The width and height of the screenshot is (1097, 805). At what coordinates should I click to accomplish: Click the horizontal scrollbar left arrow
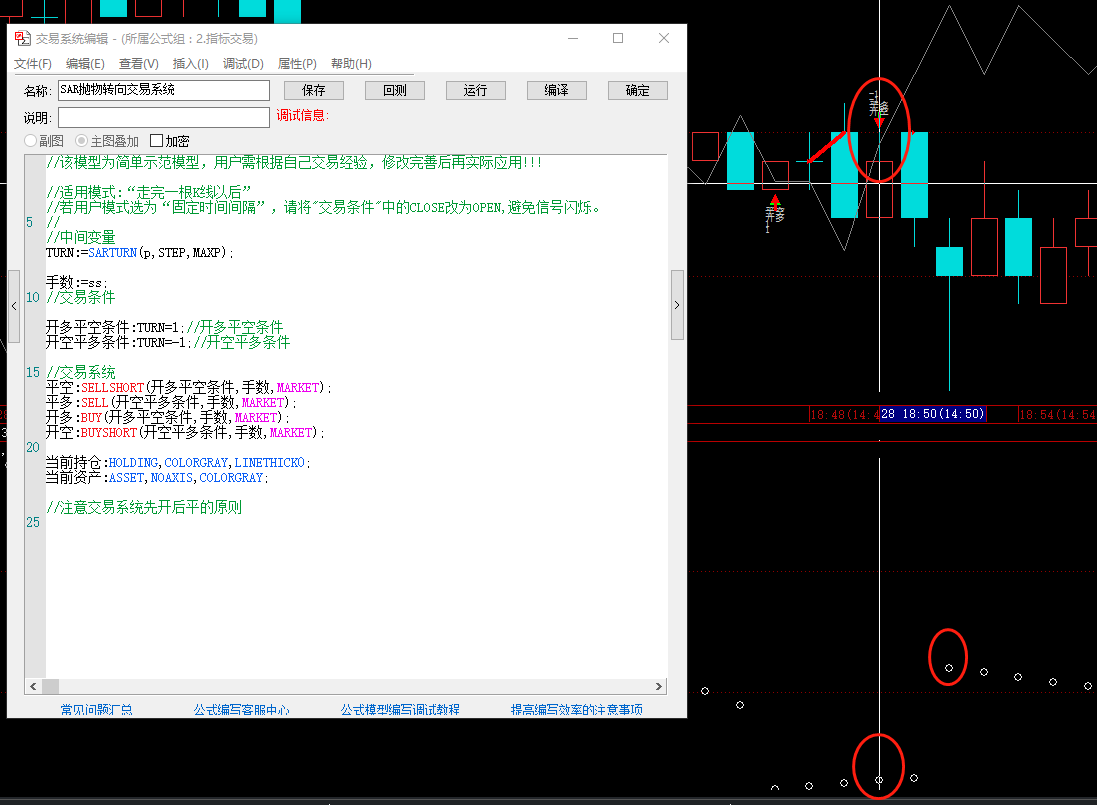point(33,687)
